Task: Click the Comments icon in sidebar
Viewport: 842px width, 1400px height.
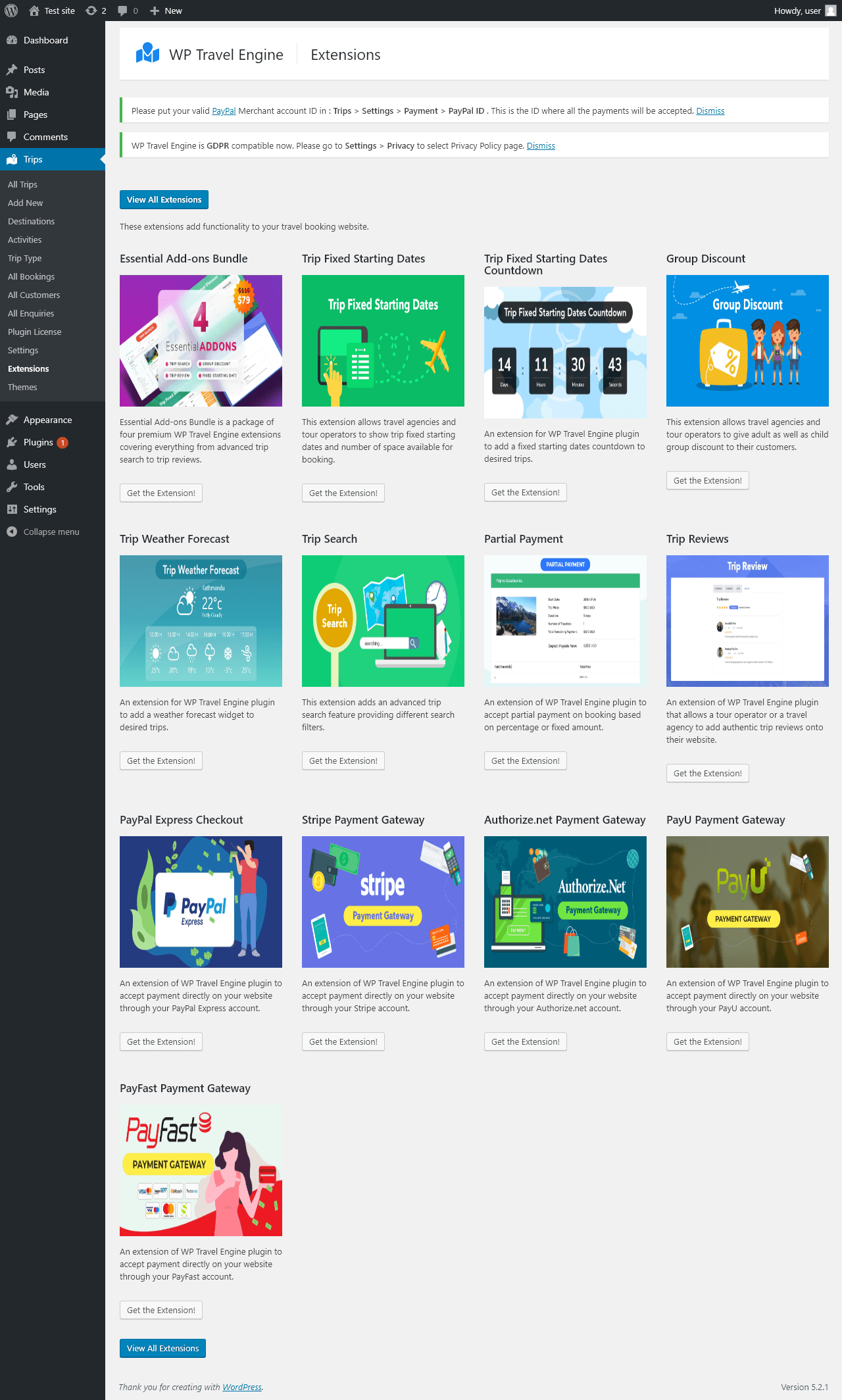Action: (12, 137)
